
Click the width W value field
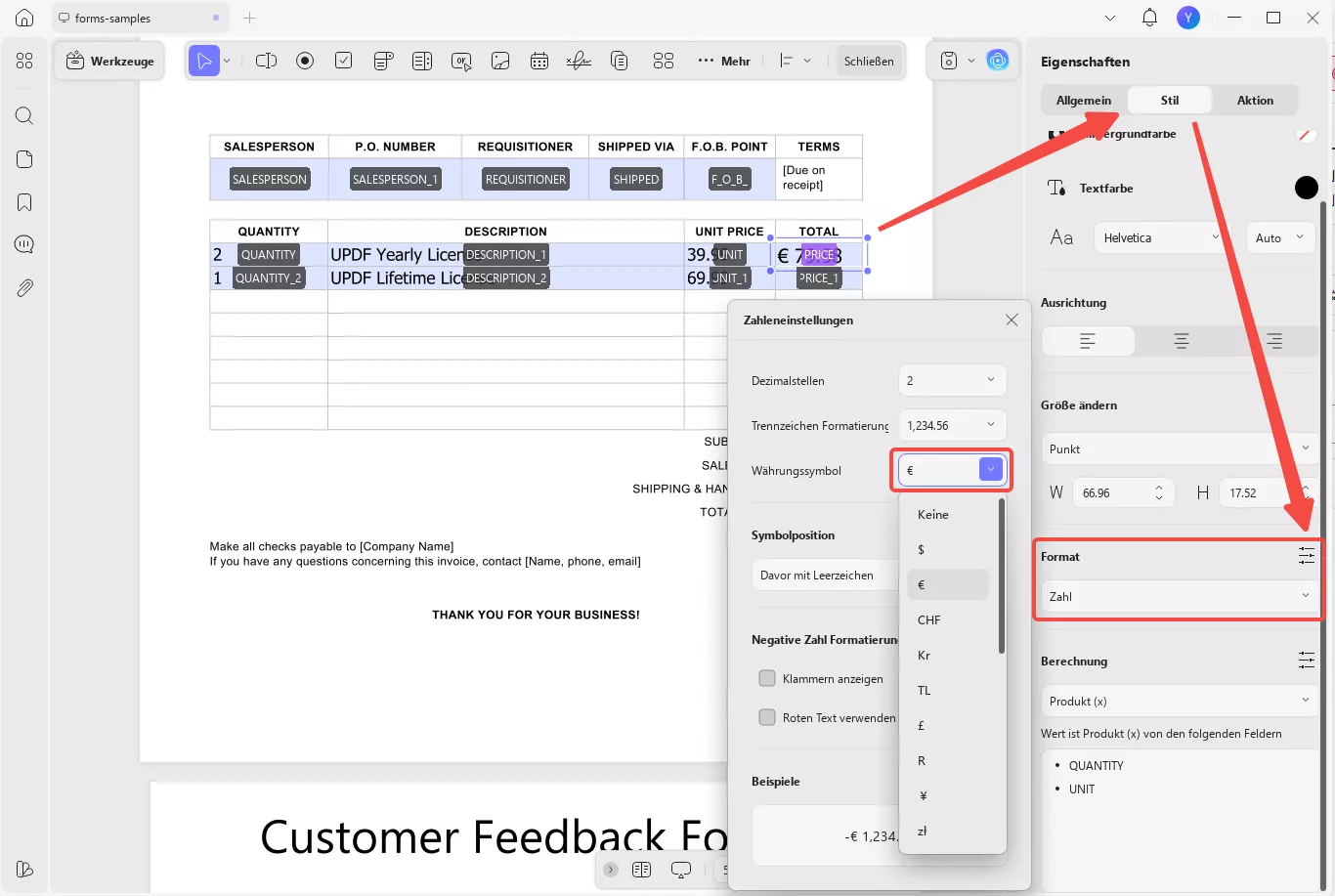[x=1122, y=492]
